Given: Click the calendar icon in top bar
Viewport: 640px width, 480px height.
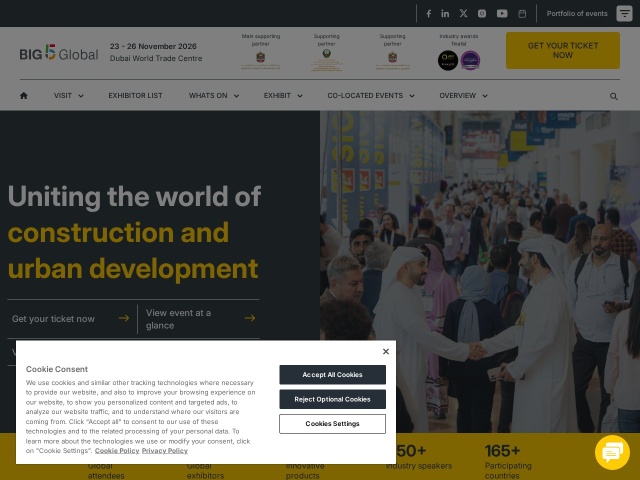Looking at the screenshot, I should tap(522, 14).
